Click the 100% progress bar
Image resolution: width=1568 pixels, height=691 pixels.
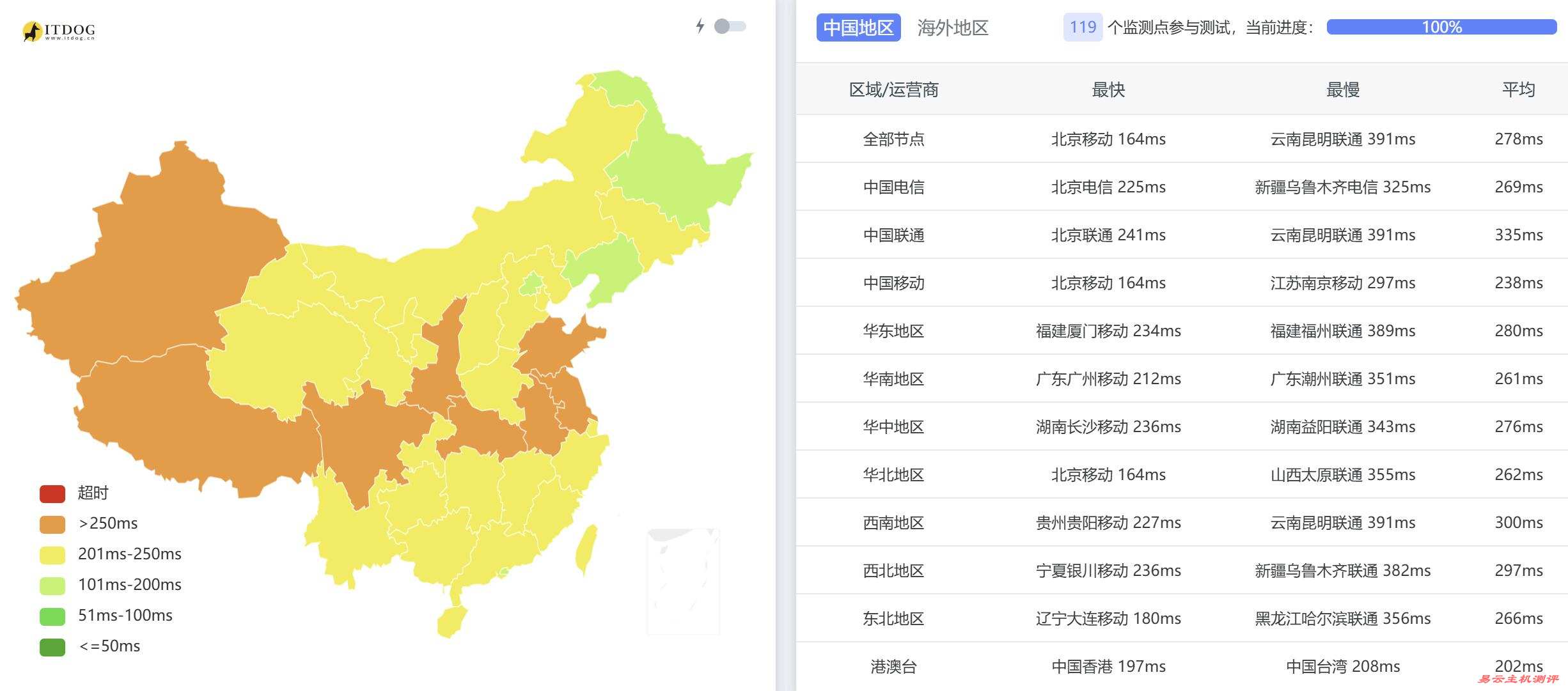[1441, 27]
